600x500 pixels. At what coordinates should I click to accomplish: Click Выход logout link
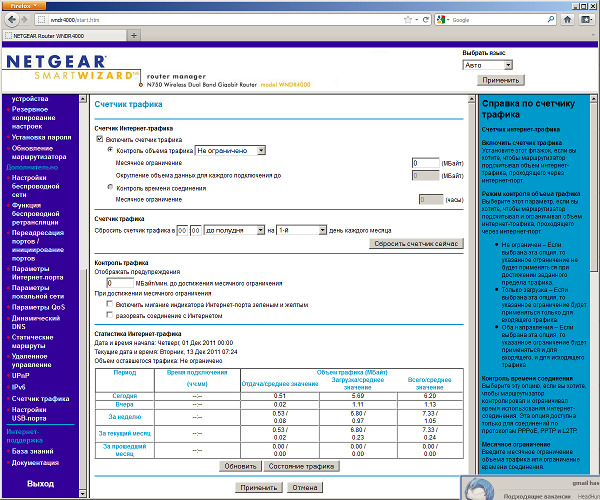[40, 484]
